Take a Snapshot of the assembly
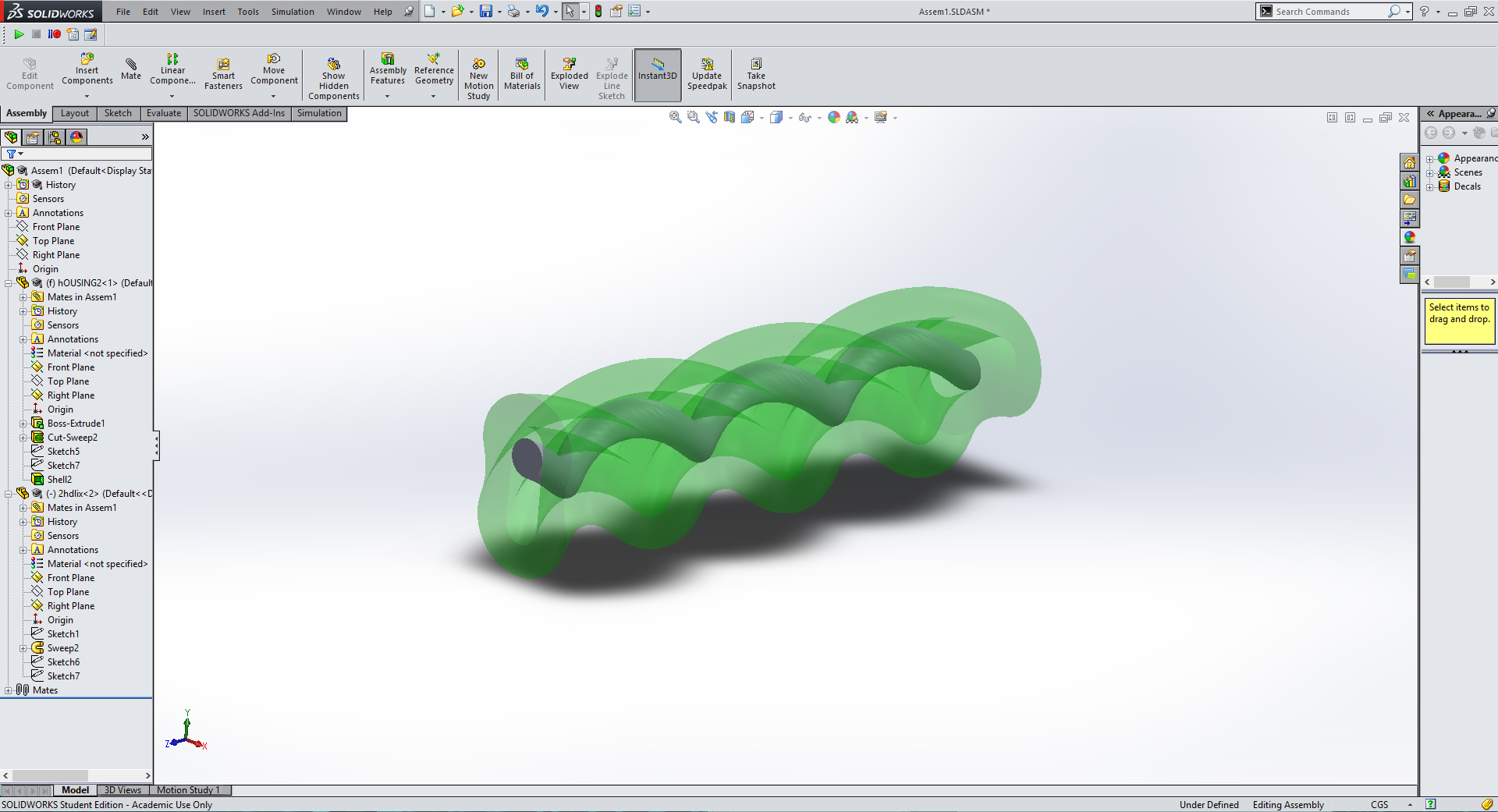 point(756,74)
